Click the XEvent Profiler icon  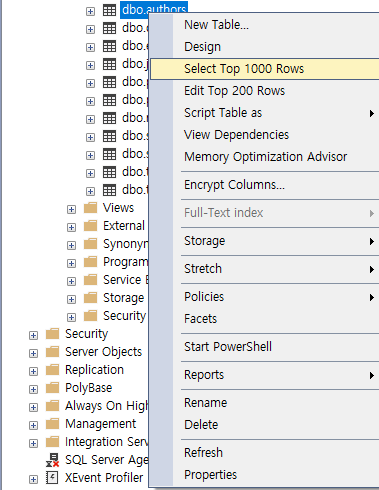click(52, 478)
